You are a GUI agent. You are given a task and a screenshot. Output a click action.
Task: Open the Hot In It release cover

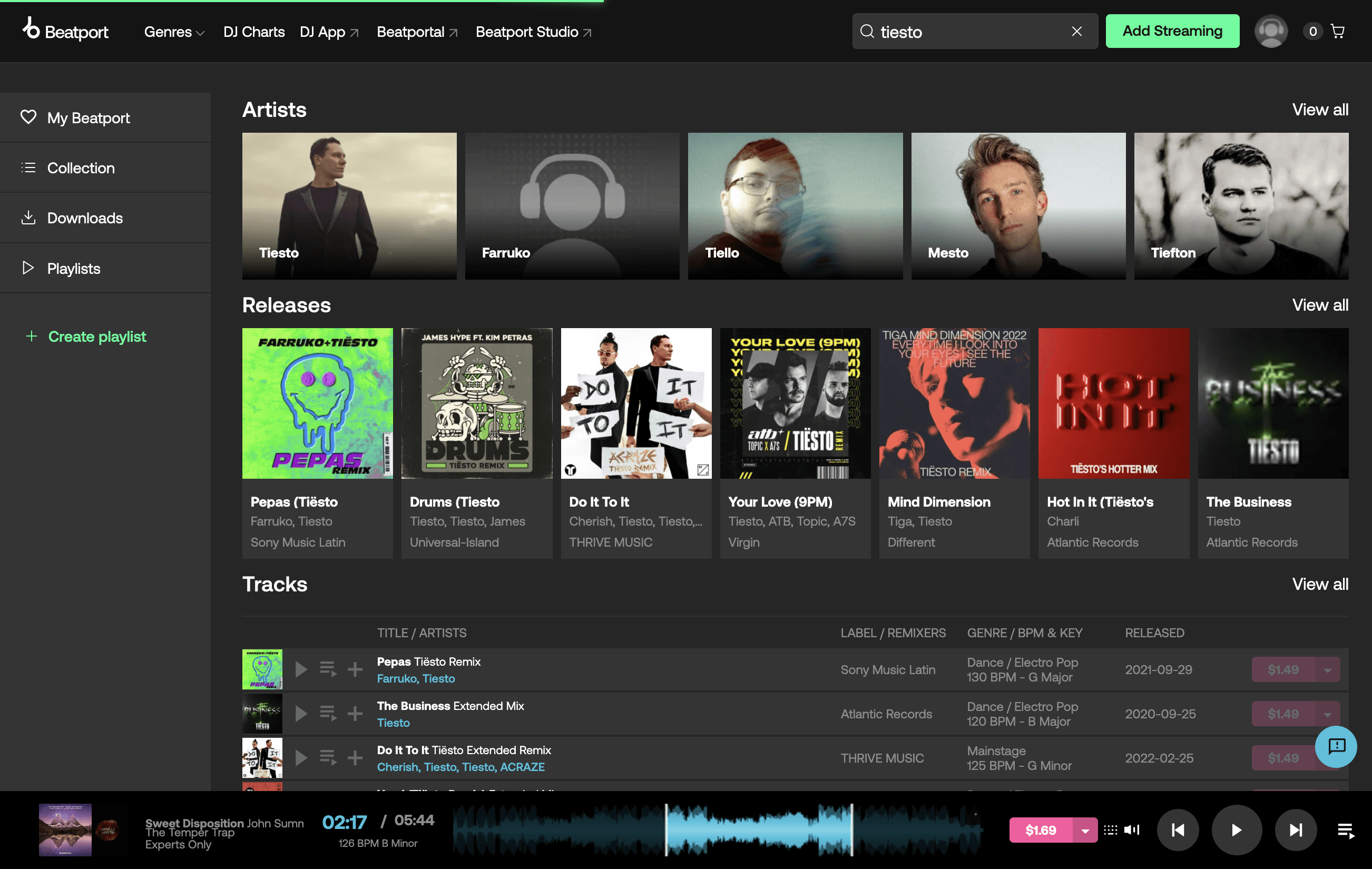tap(1114, 403)
